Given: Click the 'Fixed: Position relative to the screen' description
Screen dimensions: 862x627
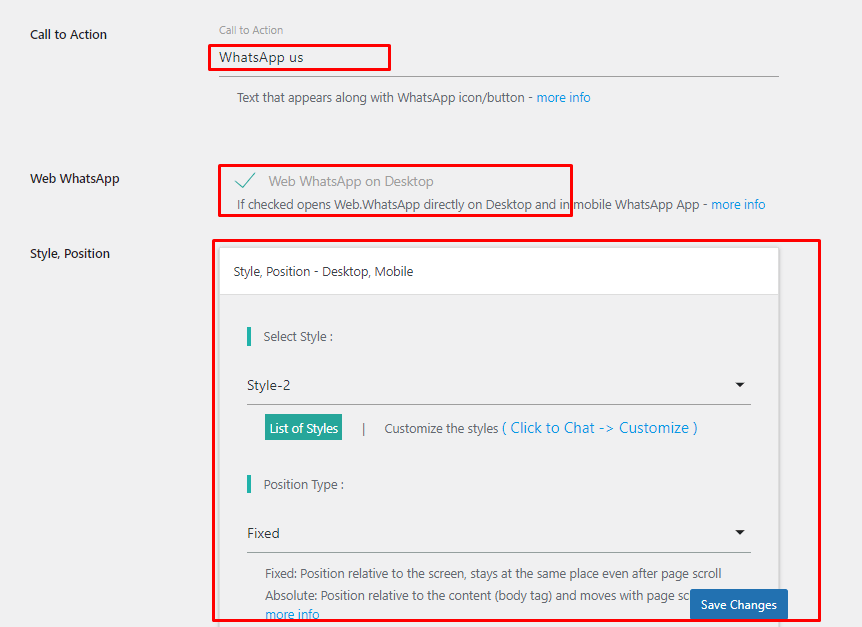Looking at the screenshot, I should pyautogui.click(x=493, y=574).
